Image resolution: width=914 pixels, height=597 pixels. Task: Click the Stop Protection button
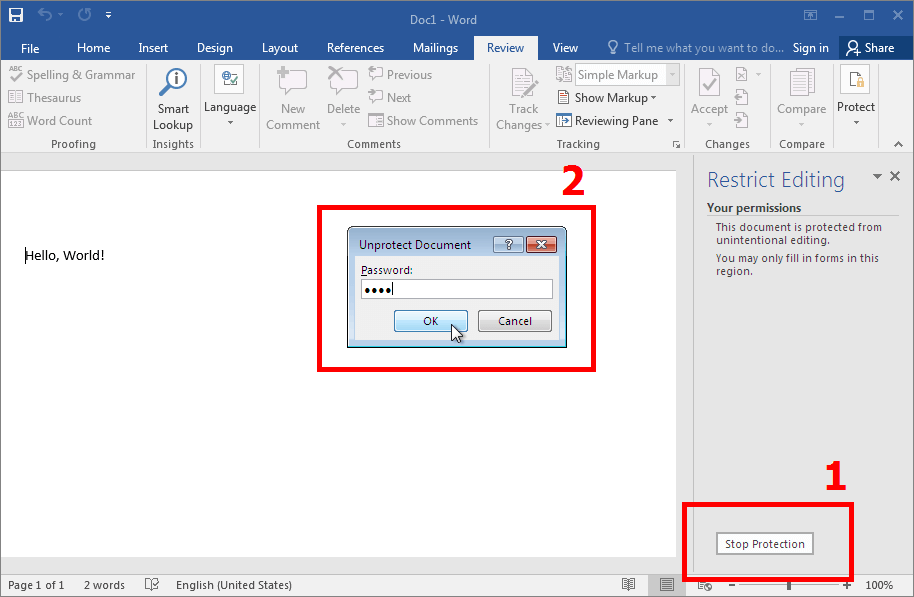[765, 544]
